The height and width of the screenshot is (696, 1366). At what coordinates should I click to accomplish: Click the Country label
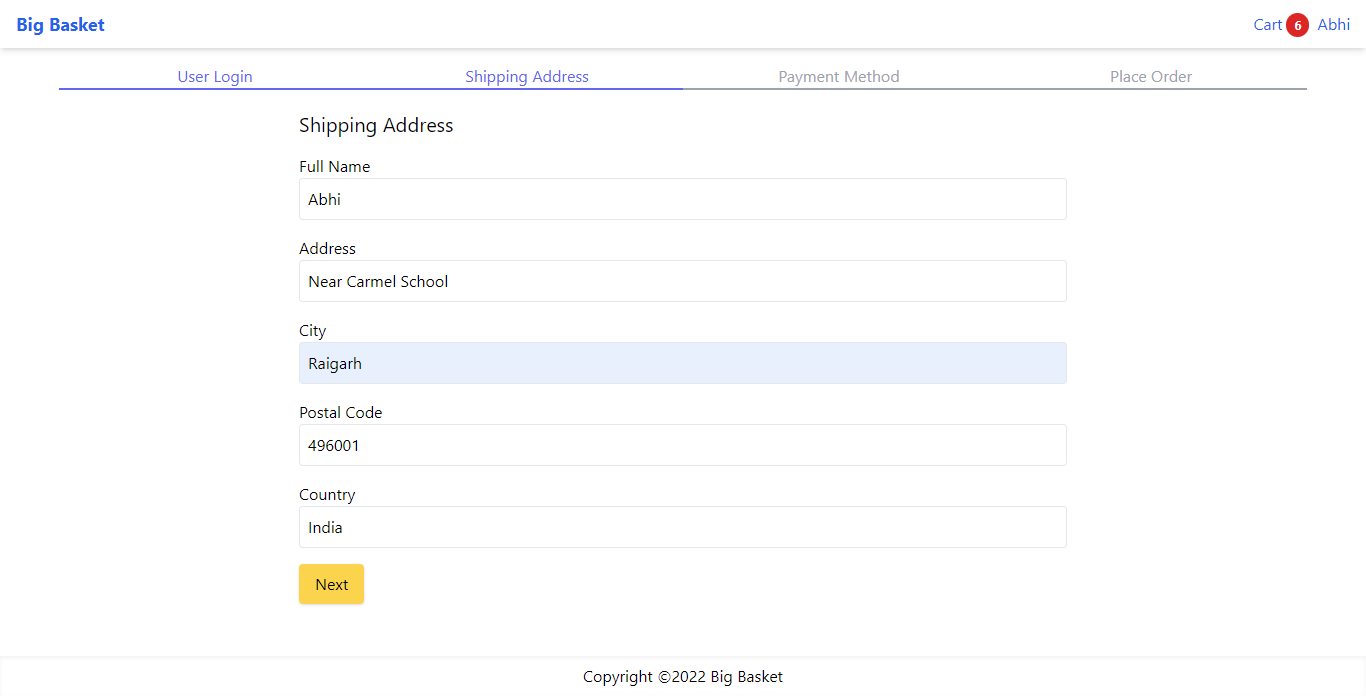coord(327,495)
